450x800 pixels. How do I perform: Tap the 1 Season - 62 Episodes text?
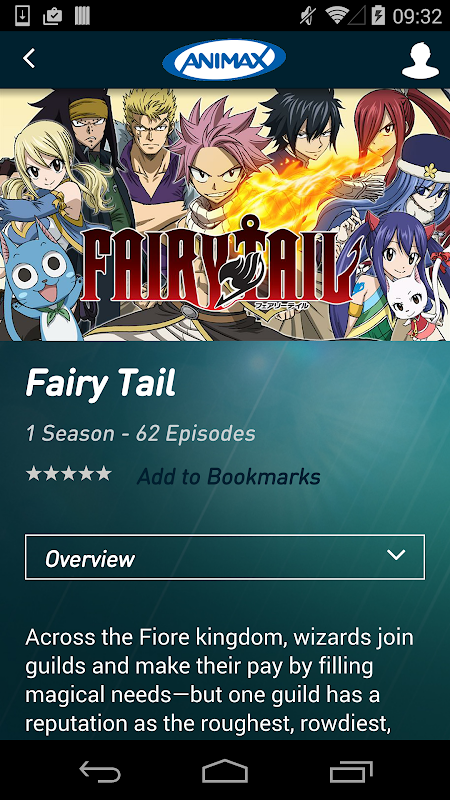141,434
